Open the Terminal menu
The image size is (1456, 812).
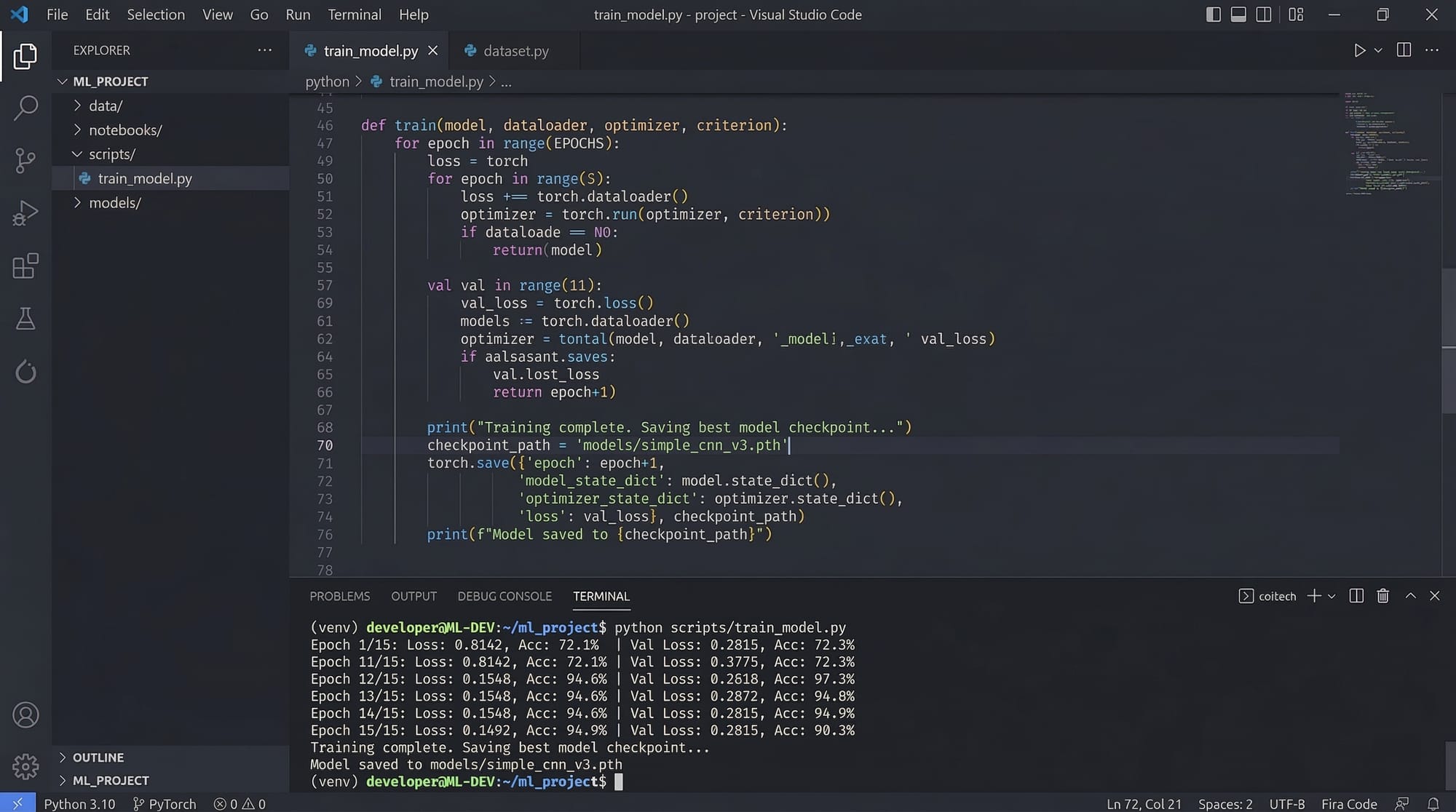point(354,15)
